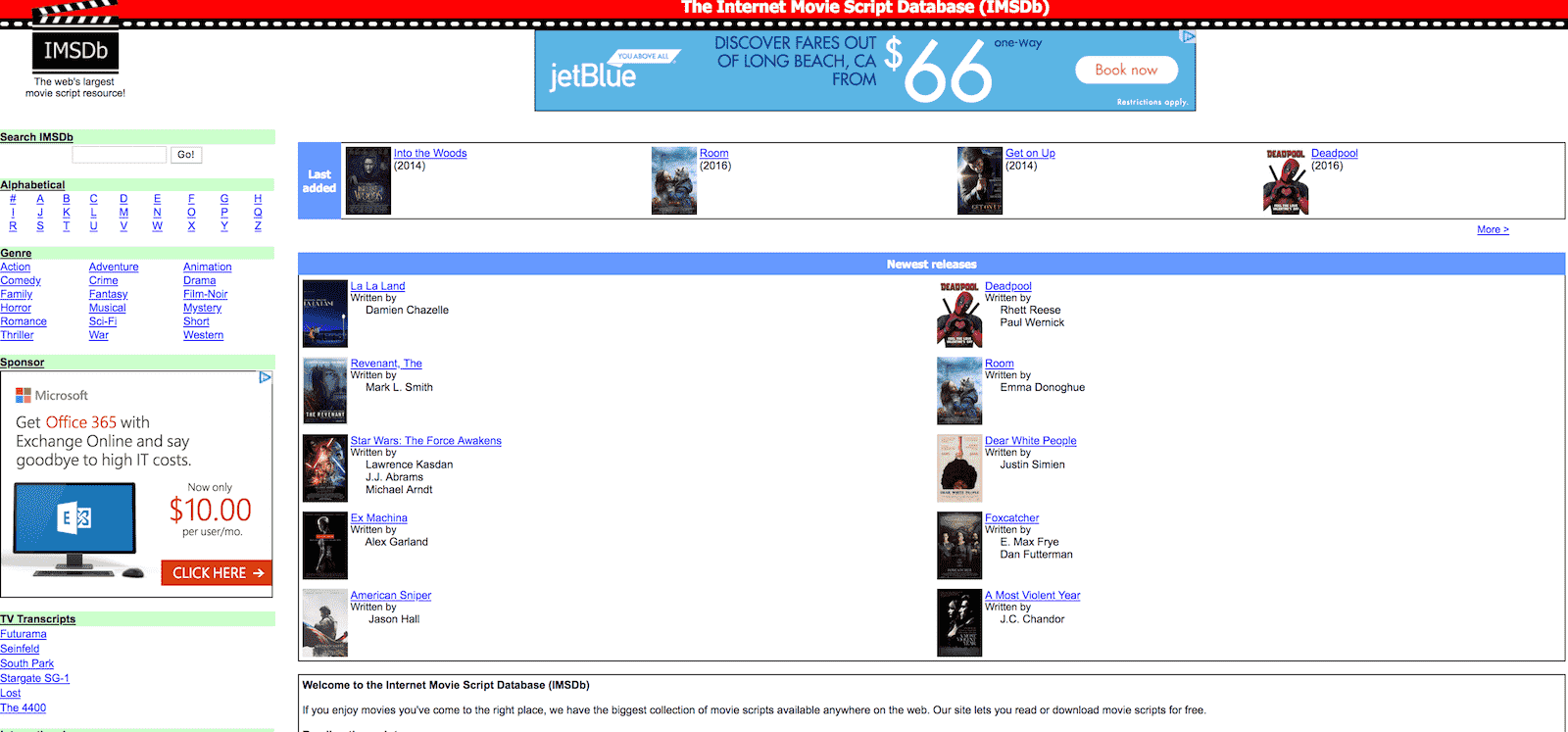1568x732 pixels.
Task: Open the JetBlue ad AdChoices icon
Action: (x=1189, y=36)
